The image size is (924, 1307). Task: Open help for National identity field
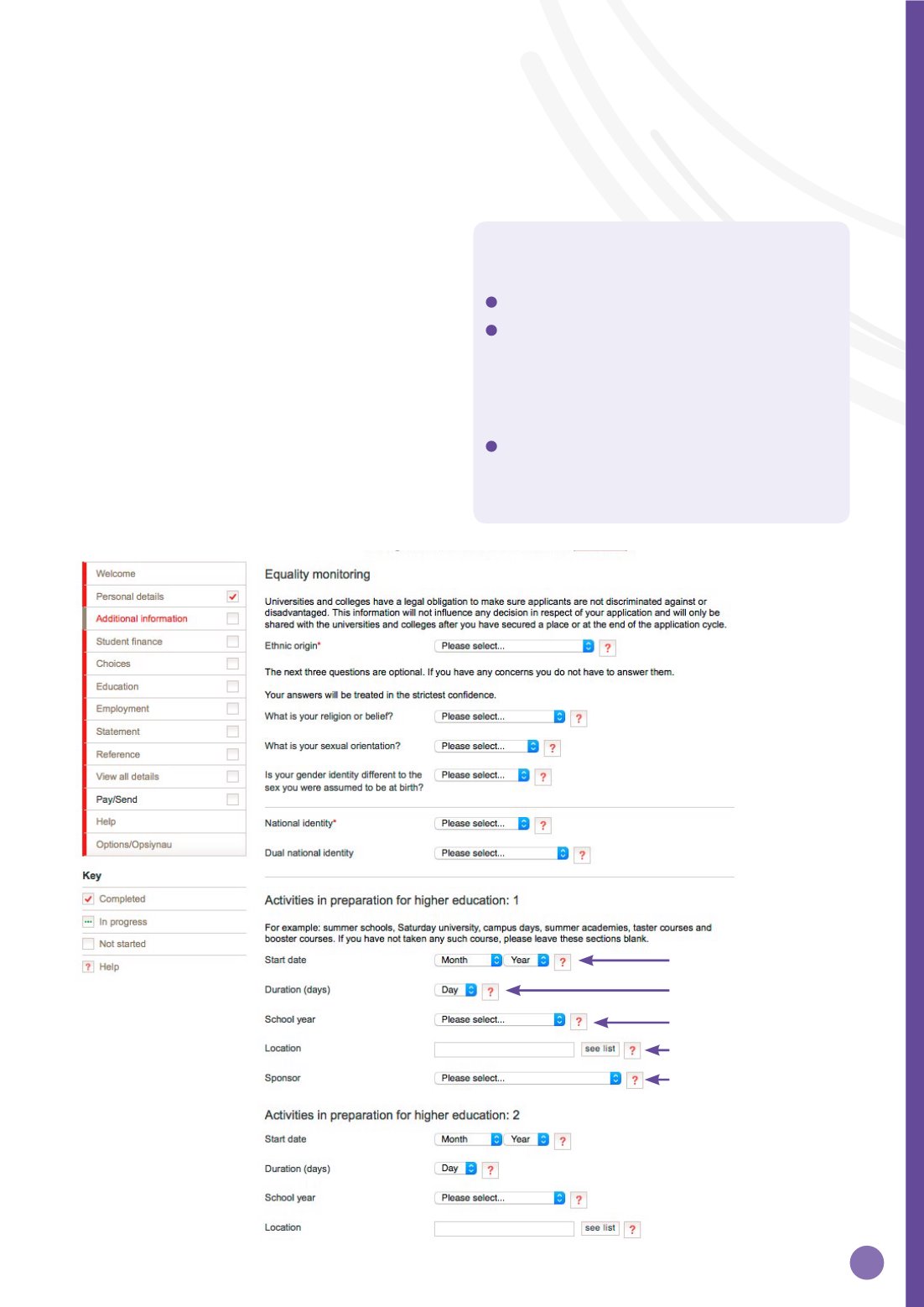542,825
